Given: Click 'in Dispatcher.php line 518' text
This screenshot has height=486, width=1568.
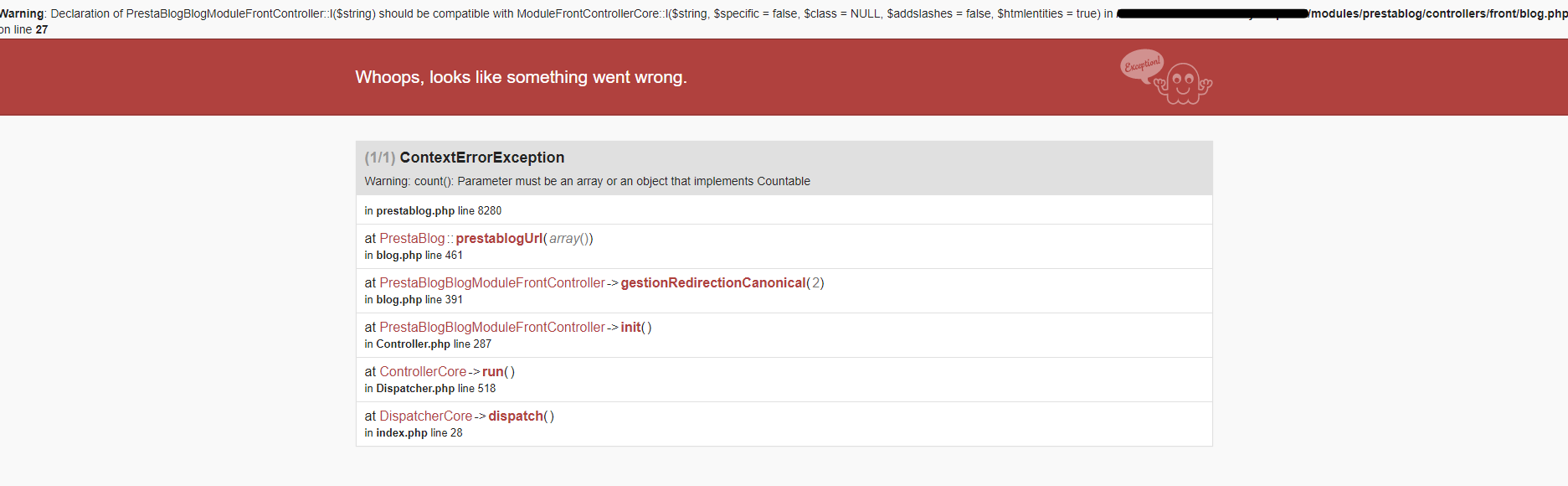Looking at the screenshot, I should tap(430, 389).
